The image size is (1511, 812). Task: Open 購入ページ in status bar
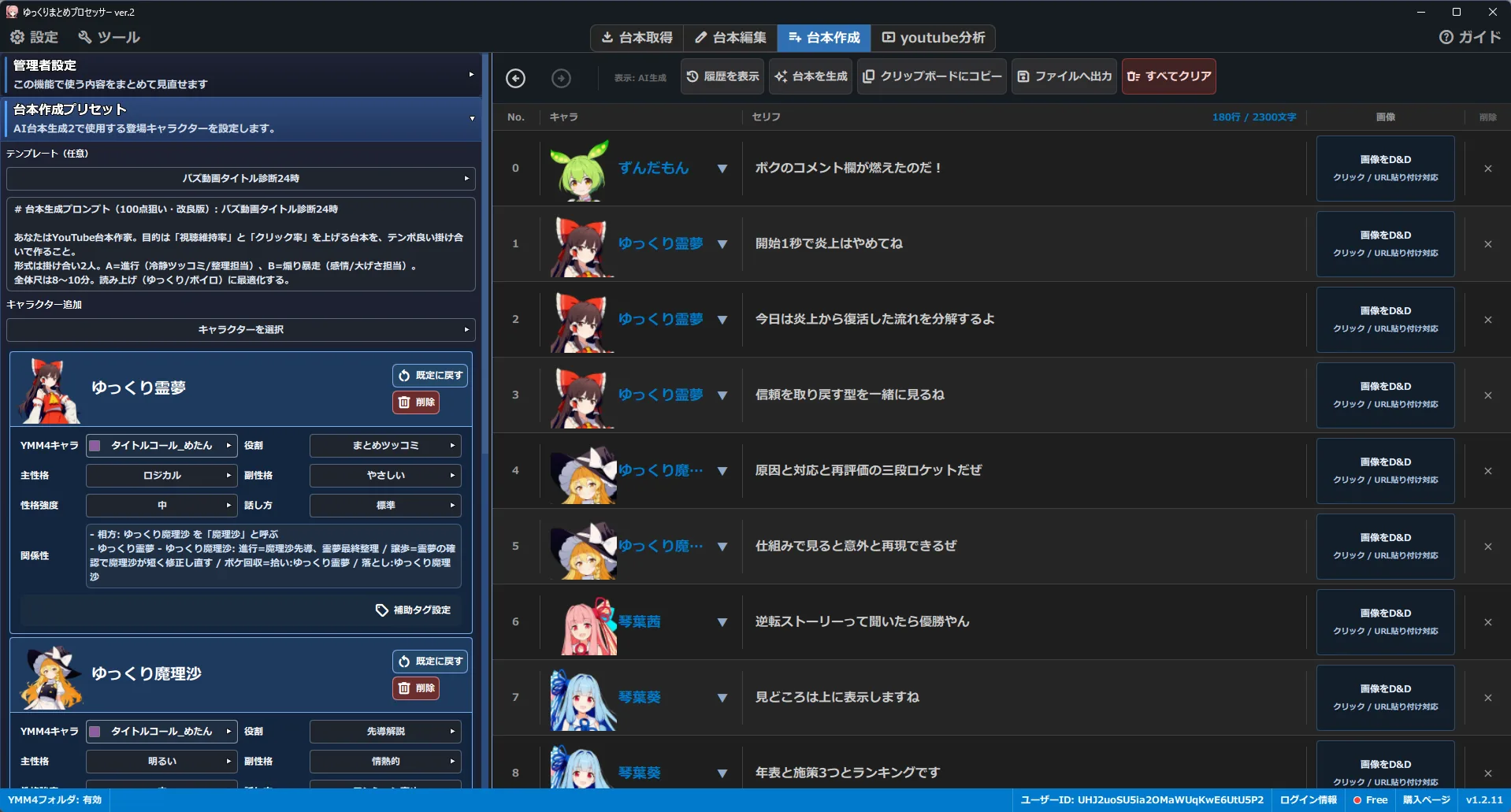tap(1426, 800)
